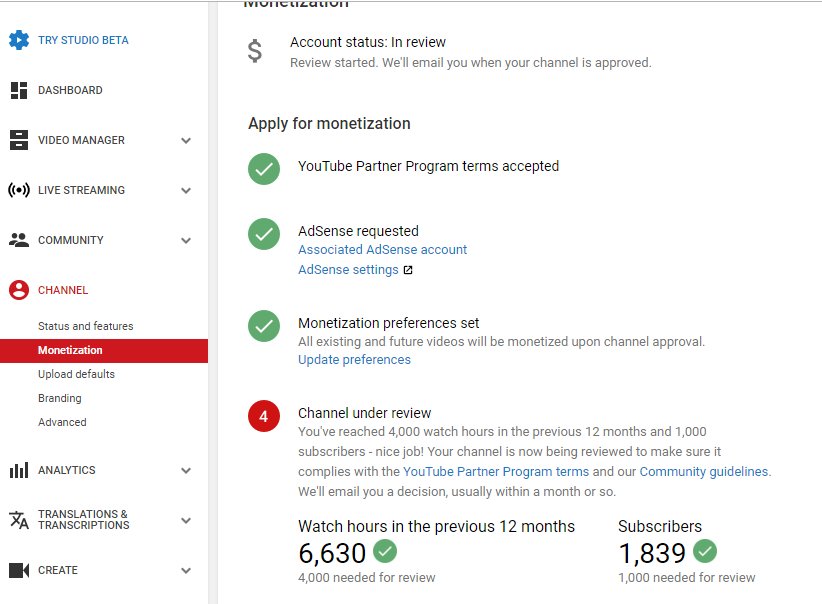Click the 'Subscribers' label
This screenshot has width=822, height=604.
pos(659,526)
